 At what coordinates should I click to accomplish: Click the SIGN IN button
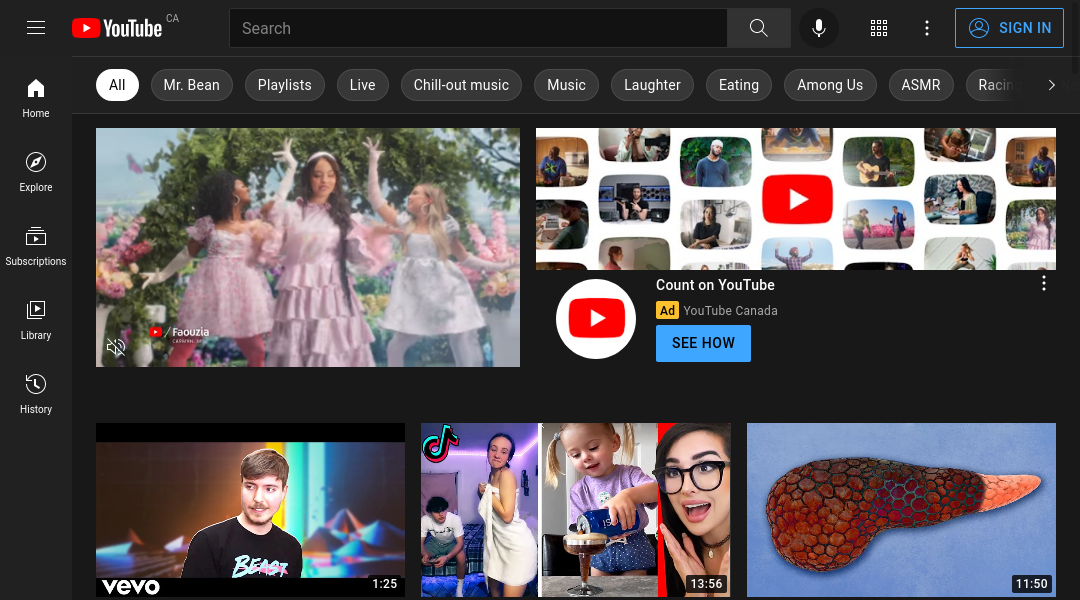click(1009, 28)
